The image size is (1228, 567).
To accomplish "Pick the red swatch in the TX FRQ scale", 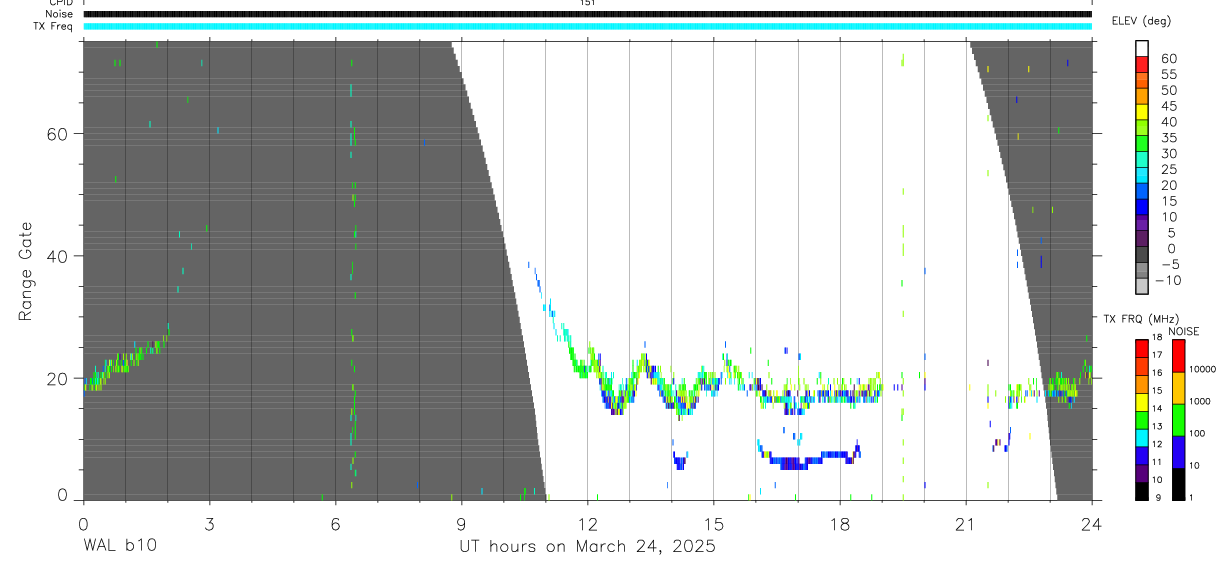I will (x=1141, y=348).
